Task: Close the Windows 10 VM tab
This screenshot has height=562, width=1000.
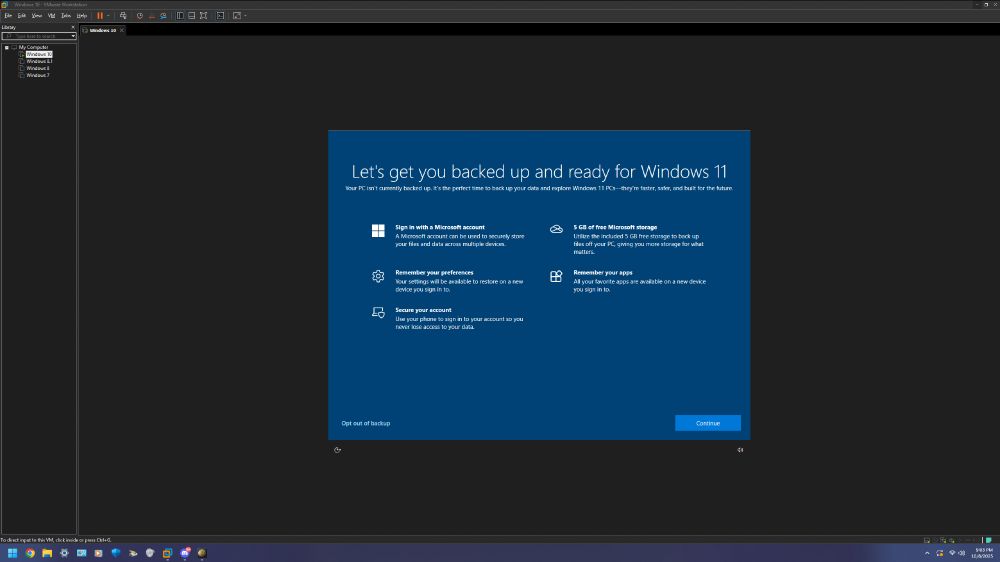Action: [x=122, y=30]
